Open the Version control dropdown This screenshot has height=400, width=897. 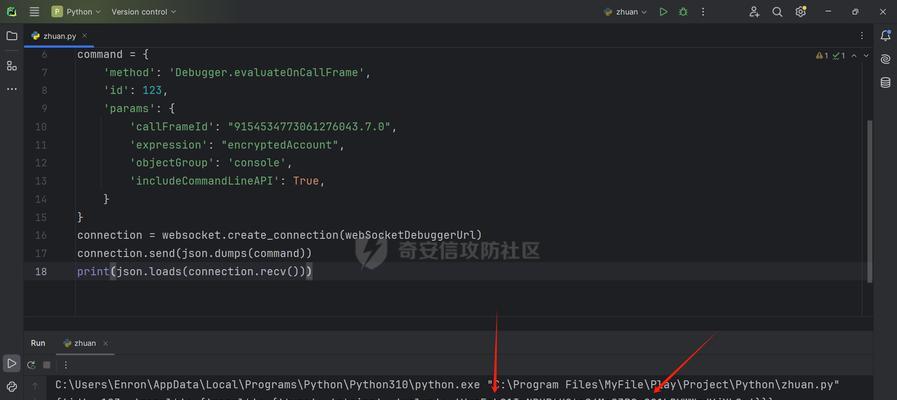[144, 11]
